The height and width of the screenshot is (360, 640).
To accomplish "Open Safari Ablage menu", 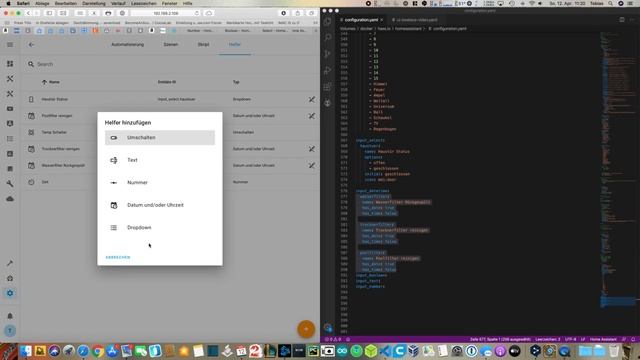I will [x=42, y=3].
